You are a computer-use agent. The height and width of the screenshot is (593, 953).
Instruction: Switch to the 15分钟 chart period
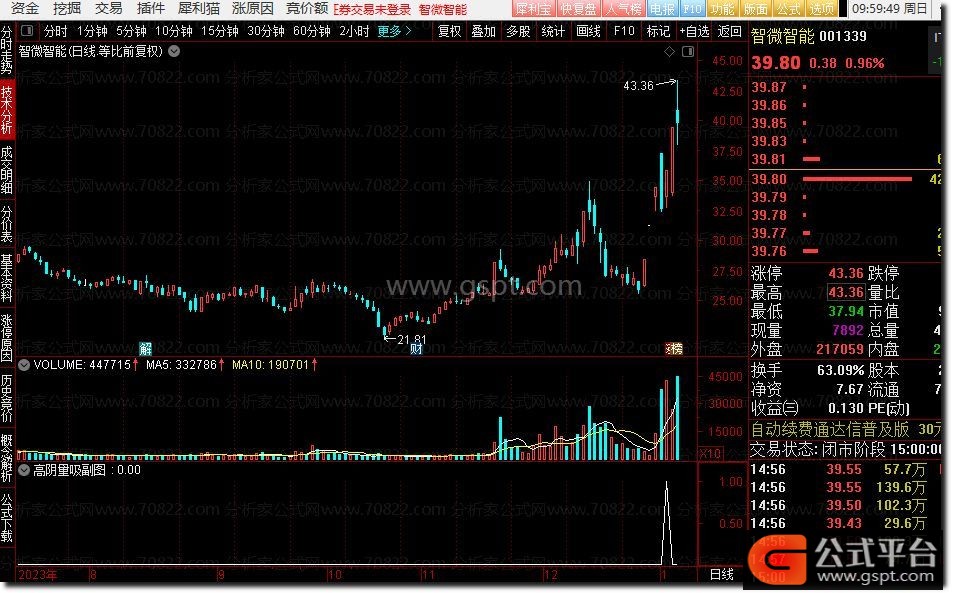(x=219, y=30)
